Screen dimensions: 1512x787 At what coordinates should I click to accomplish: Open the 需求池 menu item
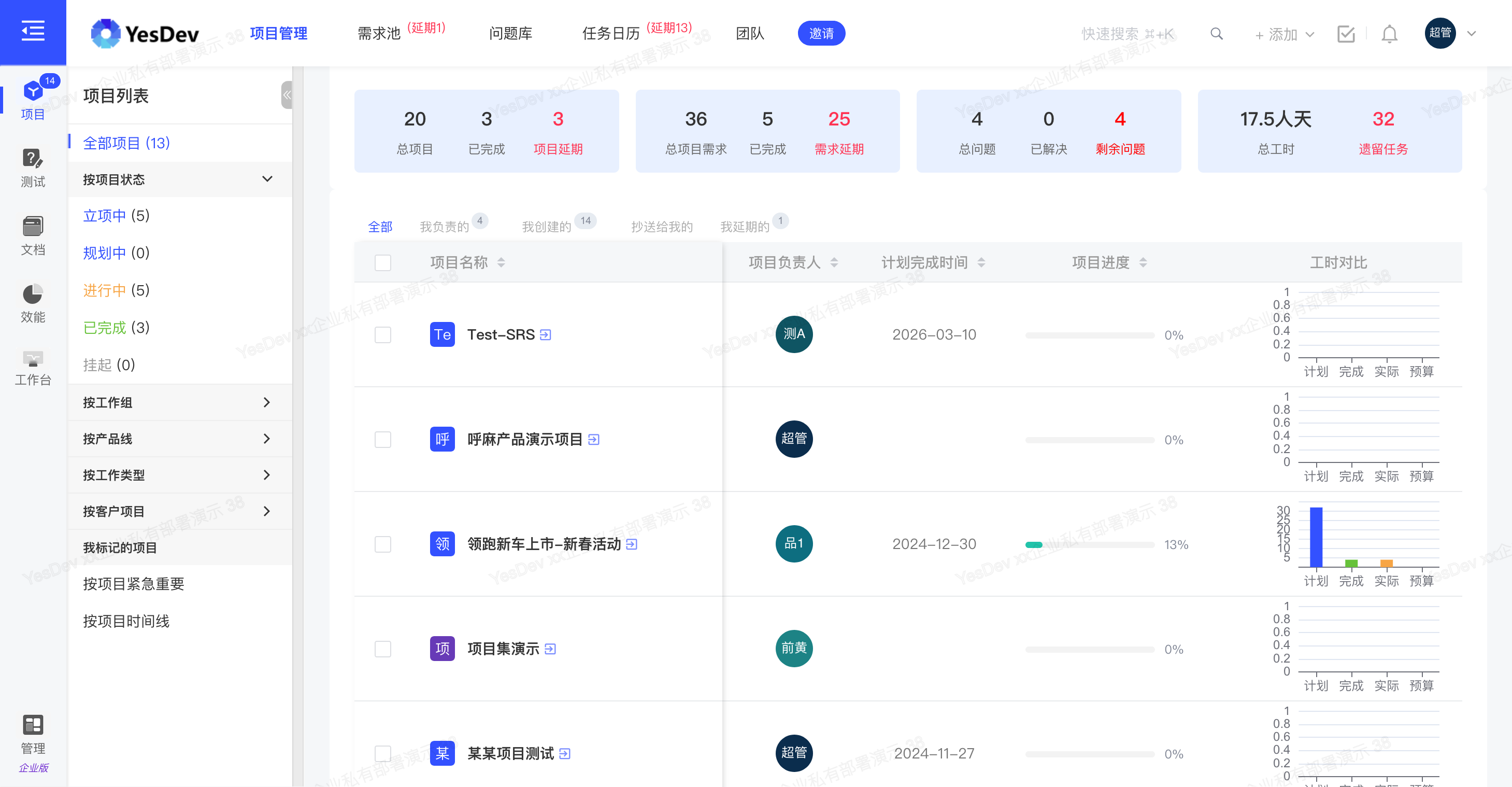tap(379, 34)
